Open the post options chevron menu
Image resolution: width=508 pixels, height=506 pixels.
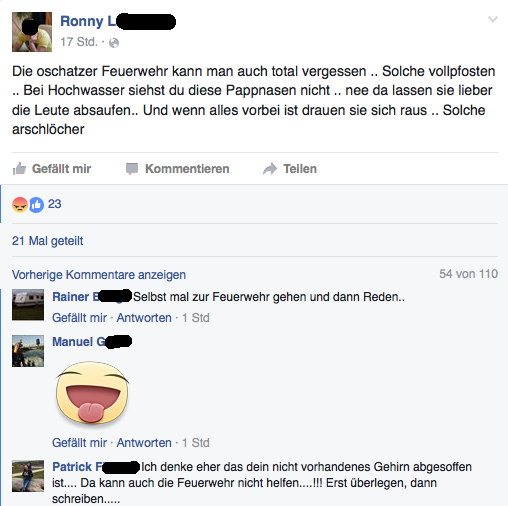[493, 19]
